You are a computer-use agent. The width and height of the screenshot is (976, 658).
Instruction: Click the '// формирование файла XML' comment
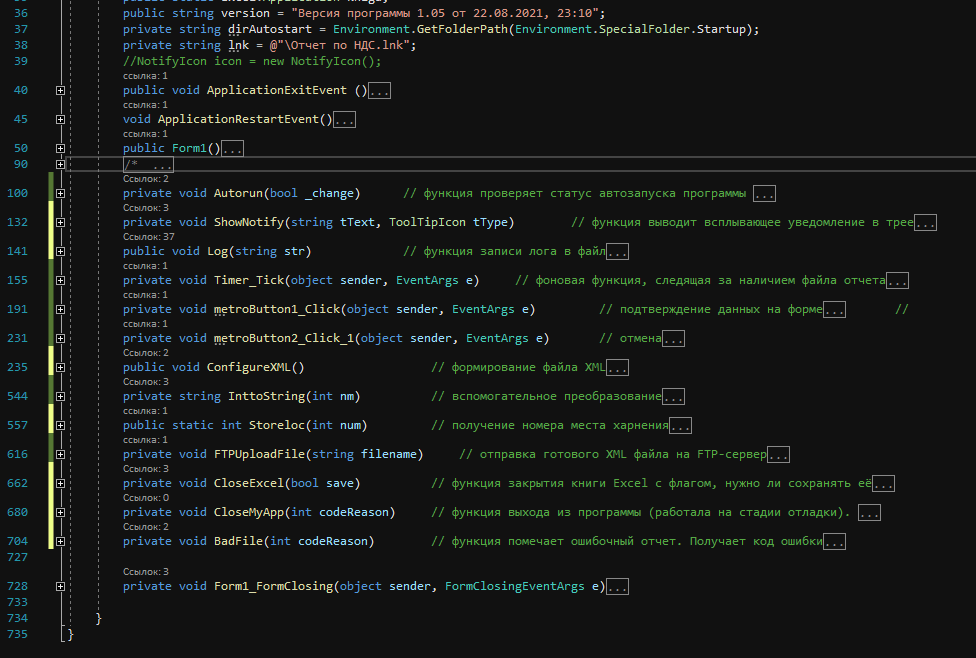tap(518, 367)
